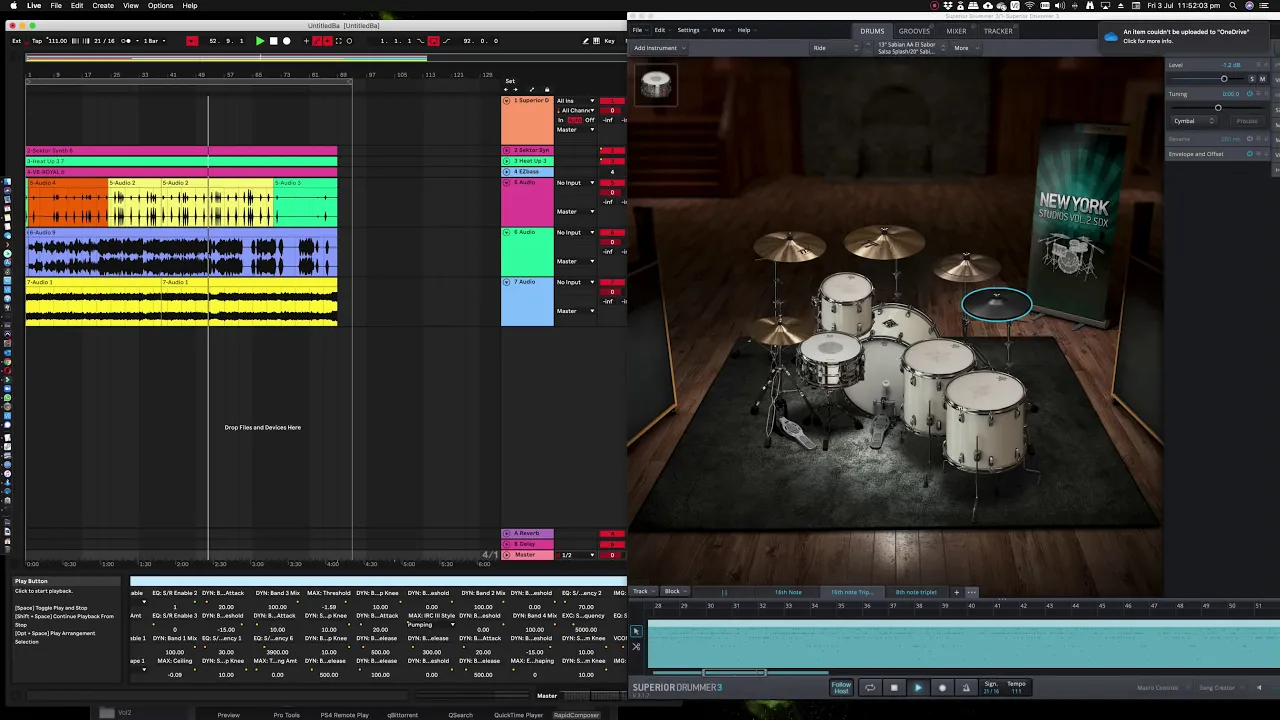Image resolution: width=1280 pixels, height=720 pixels.
Task: Stop Superior Drummer playback
Action: pos(894,688)
